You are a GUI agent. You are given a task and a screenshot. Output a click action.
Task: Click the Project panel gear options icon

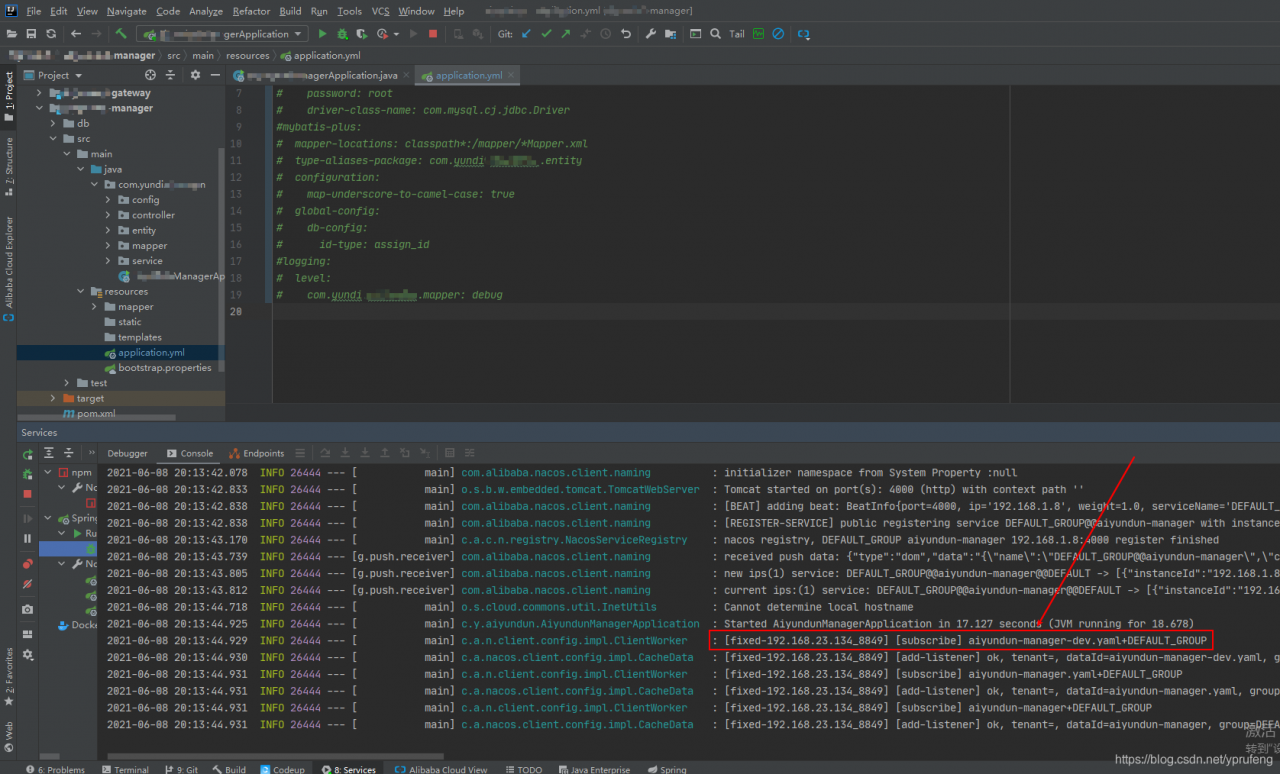click(x=195, y=75)
